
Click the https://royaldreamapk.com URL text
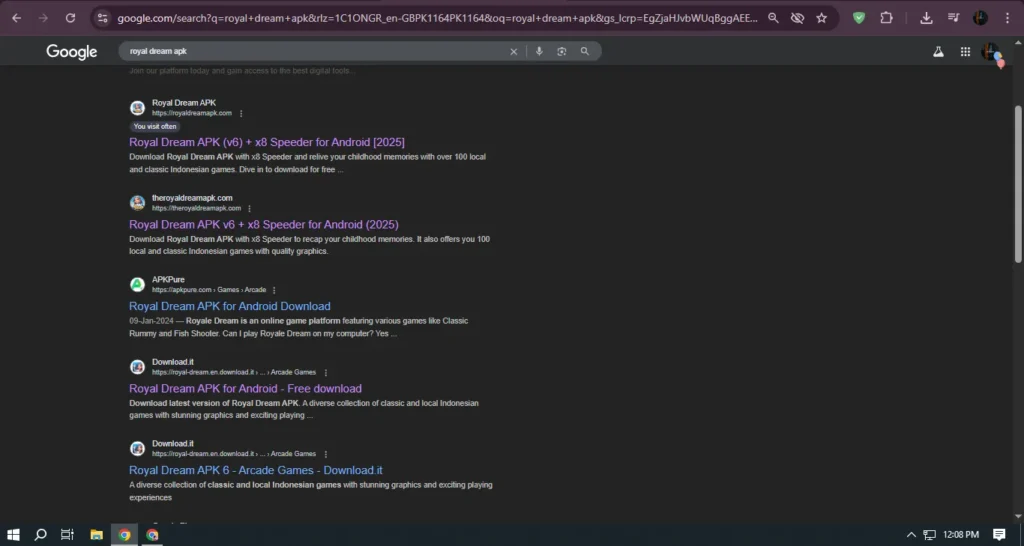(192, 114)
